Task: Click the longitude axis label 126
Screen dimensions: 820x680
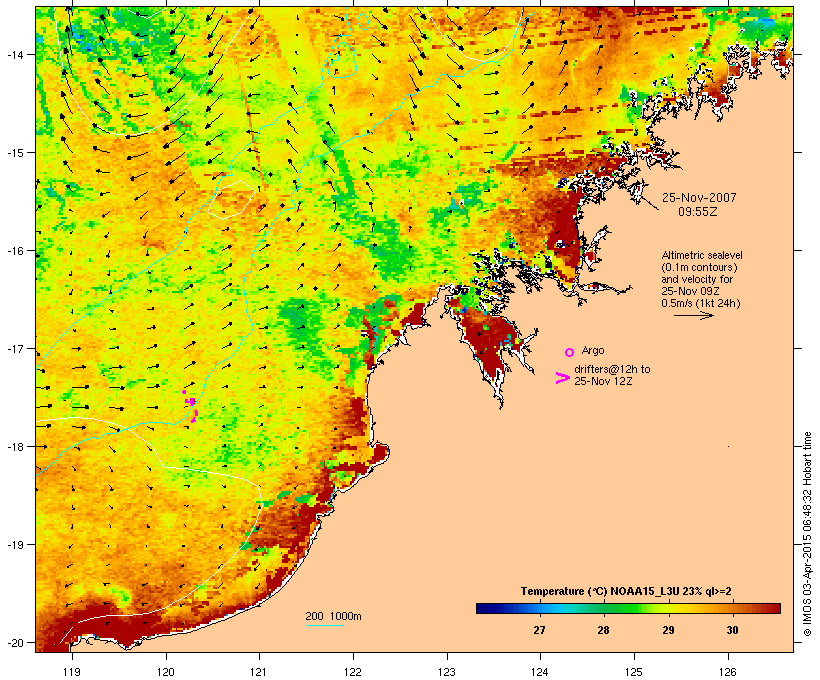Action: click(x=727, y=672)
